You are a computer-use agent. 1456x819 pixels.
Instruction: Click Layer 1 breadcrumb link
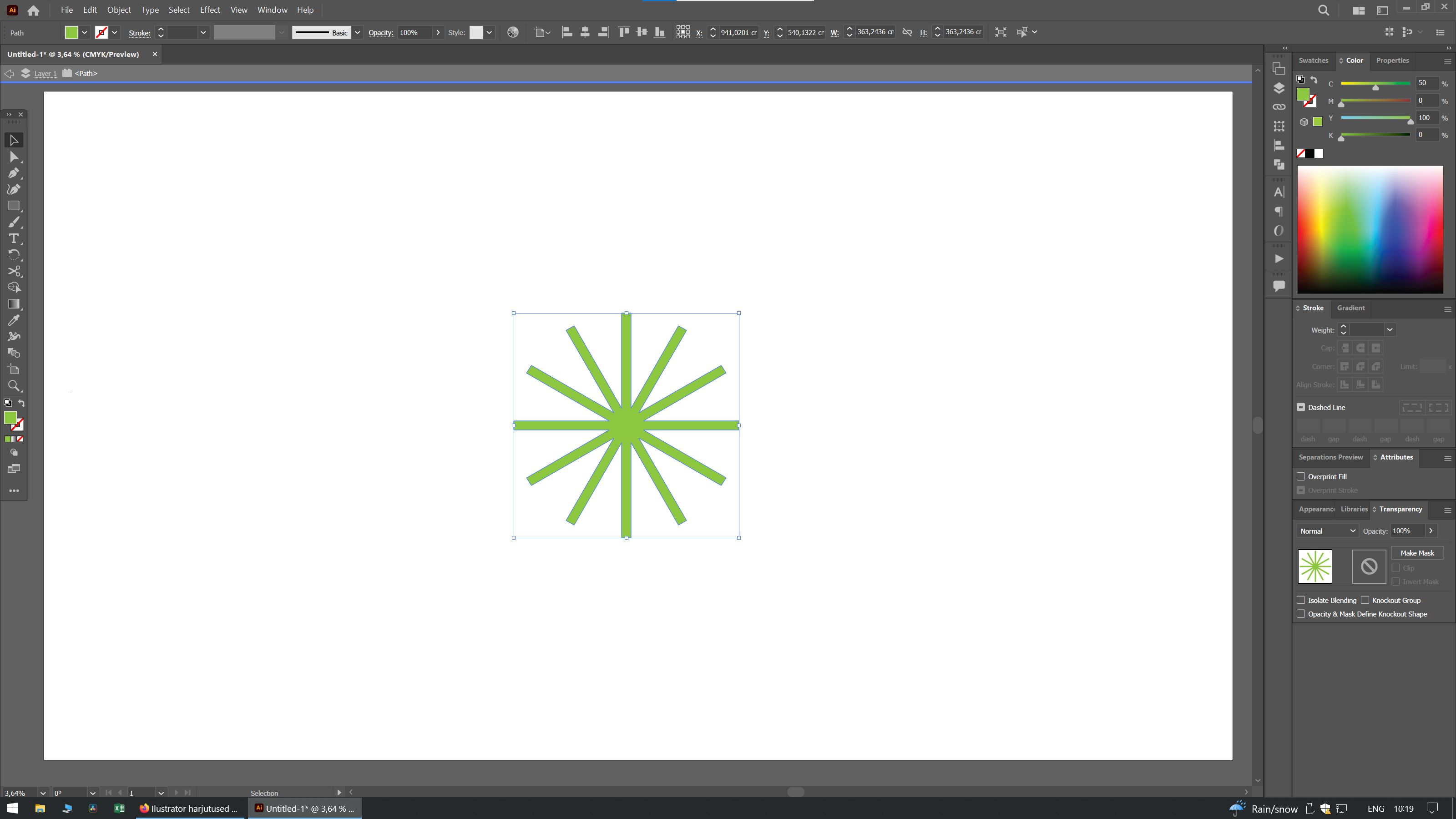point(45,73)
